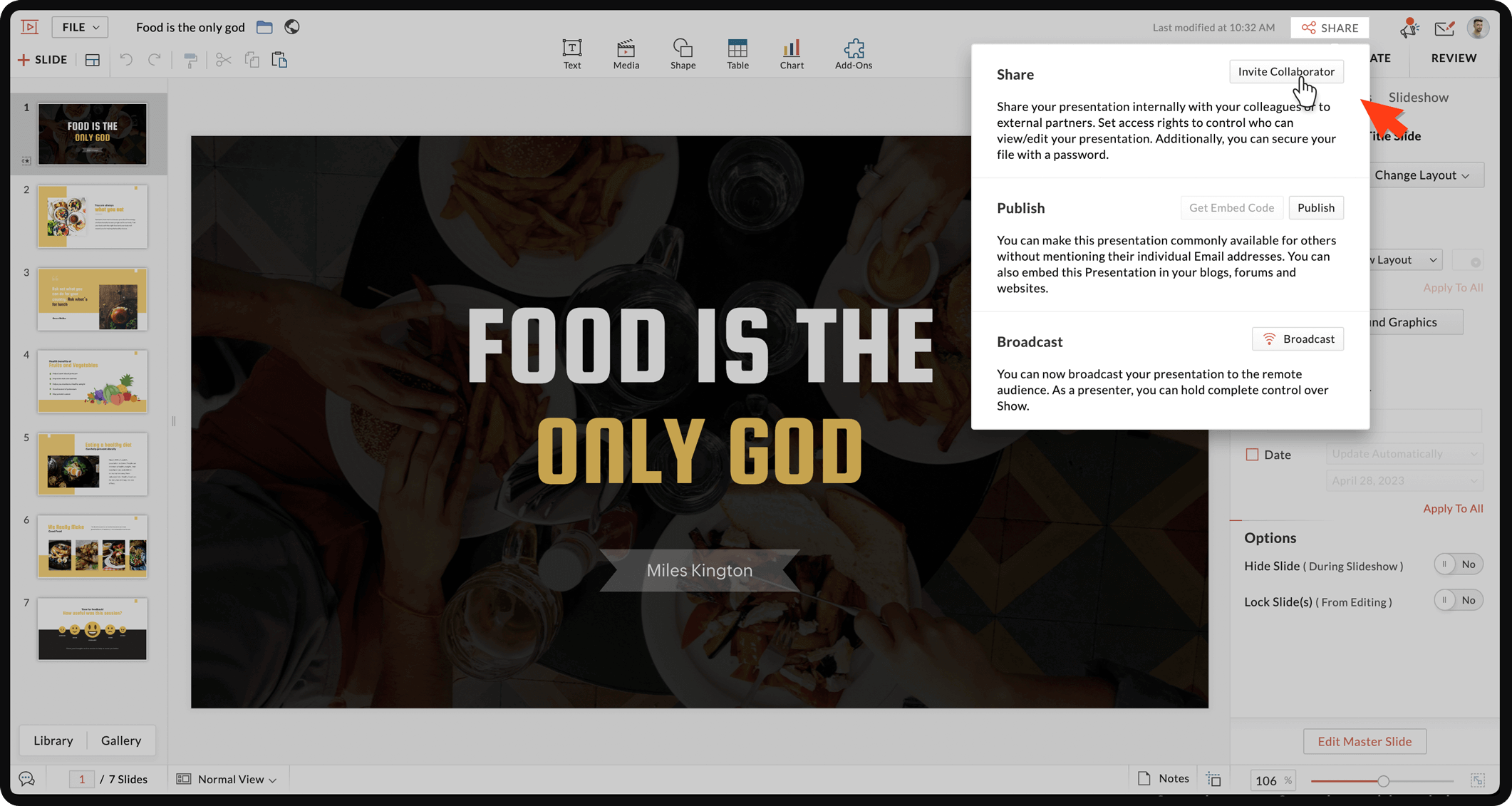
Task: Select slide 7 thumbnail
Action: 93,629
